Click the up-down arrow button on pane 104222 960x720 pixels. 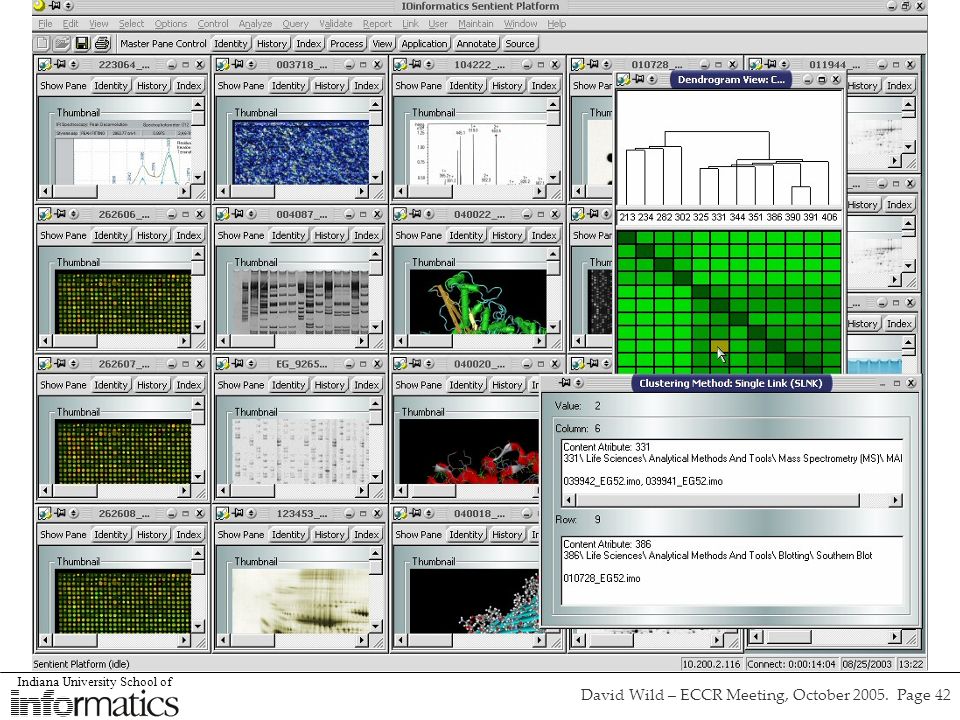429,64
